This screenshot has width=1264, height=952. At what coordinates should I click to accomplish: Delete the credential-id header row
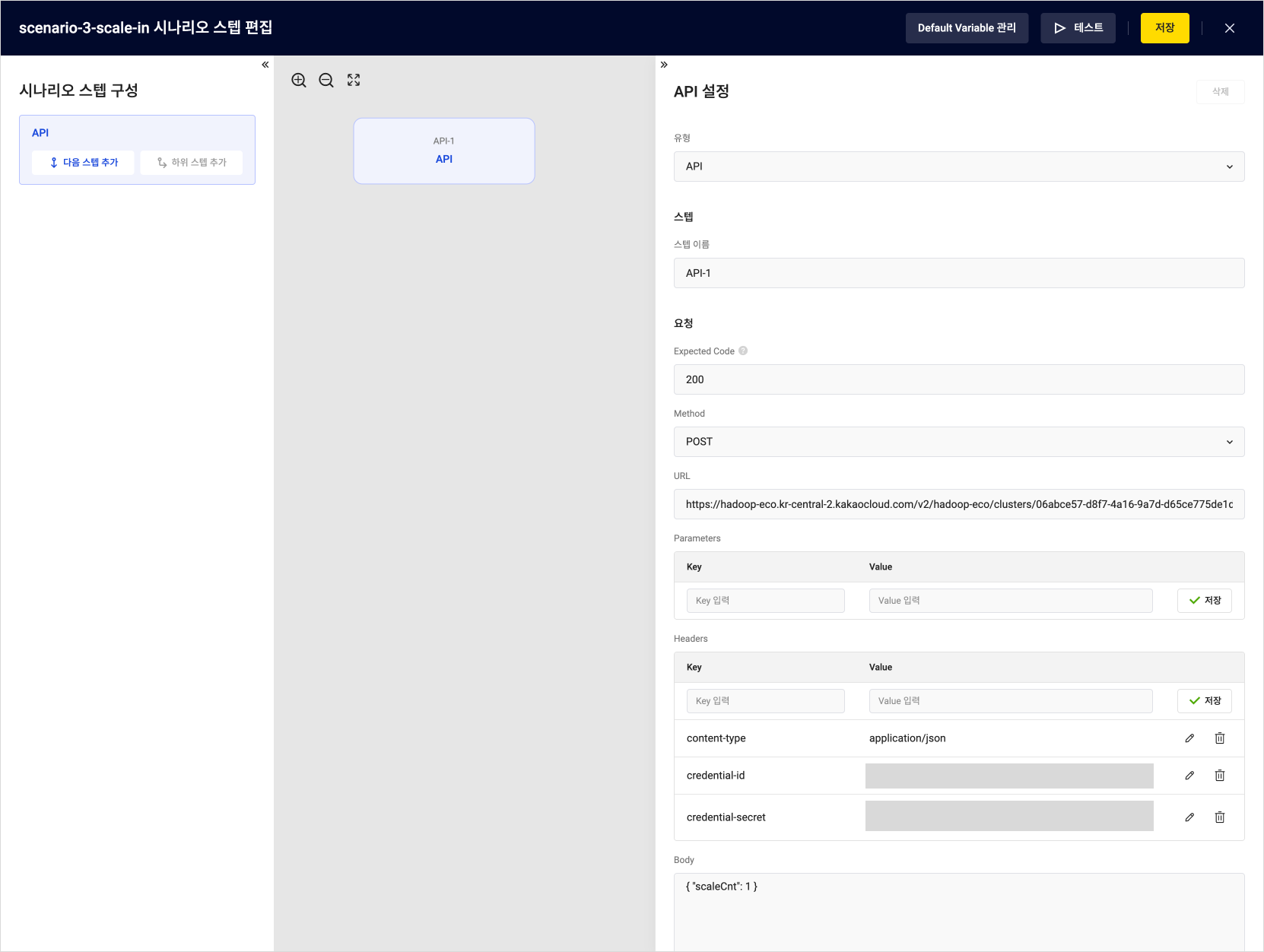1220,776
